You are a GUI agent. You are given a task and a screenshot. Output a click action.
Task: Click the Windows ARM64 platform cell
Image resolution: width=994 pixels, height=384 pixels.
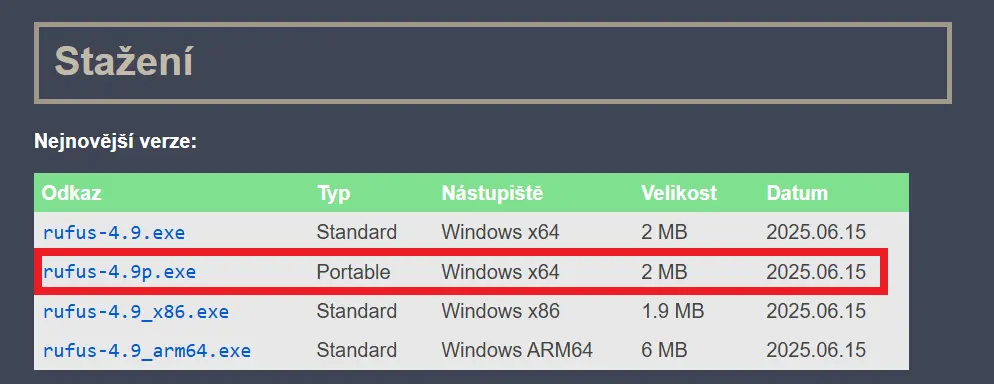pos(517,350)
